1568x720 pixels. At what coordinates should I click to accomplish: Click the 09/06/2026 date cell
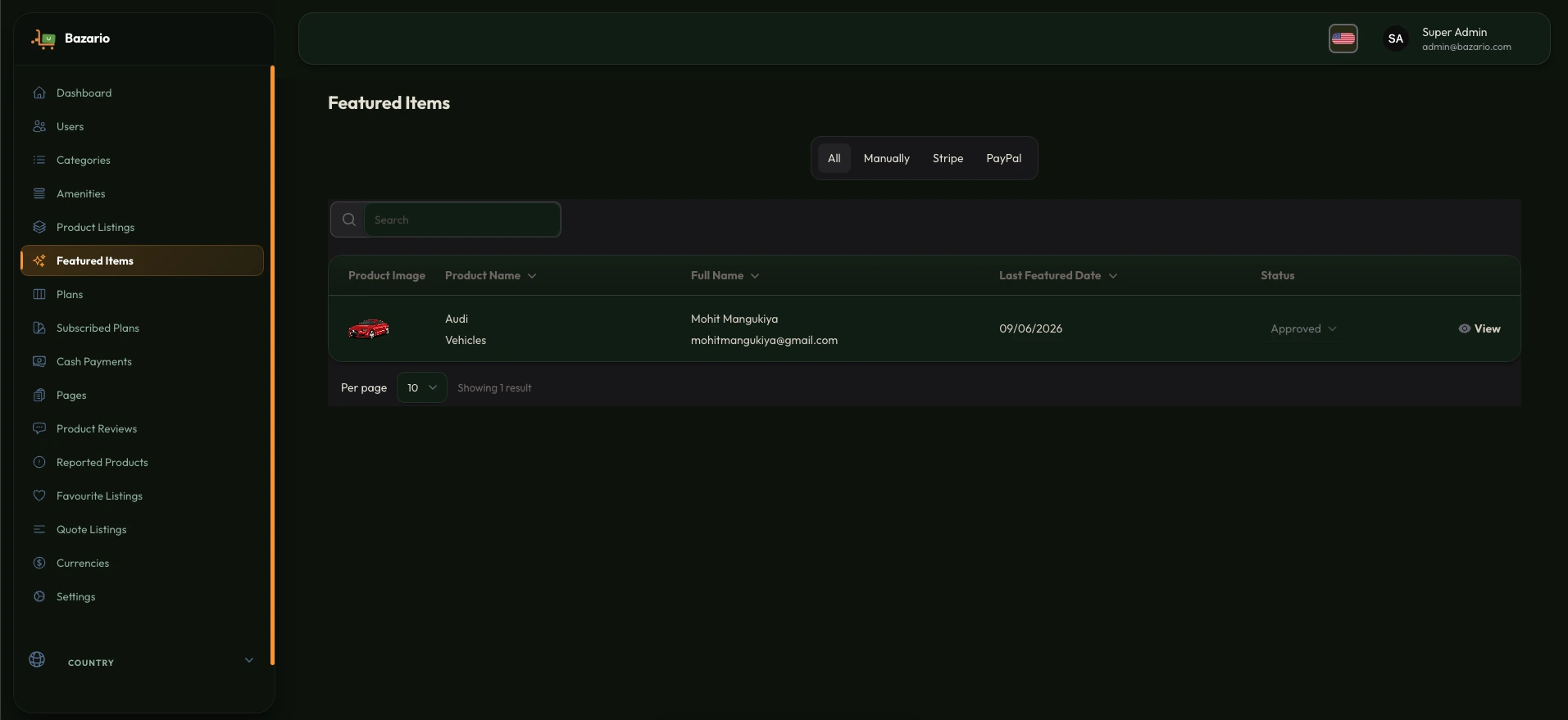(1030, 328)
